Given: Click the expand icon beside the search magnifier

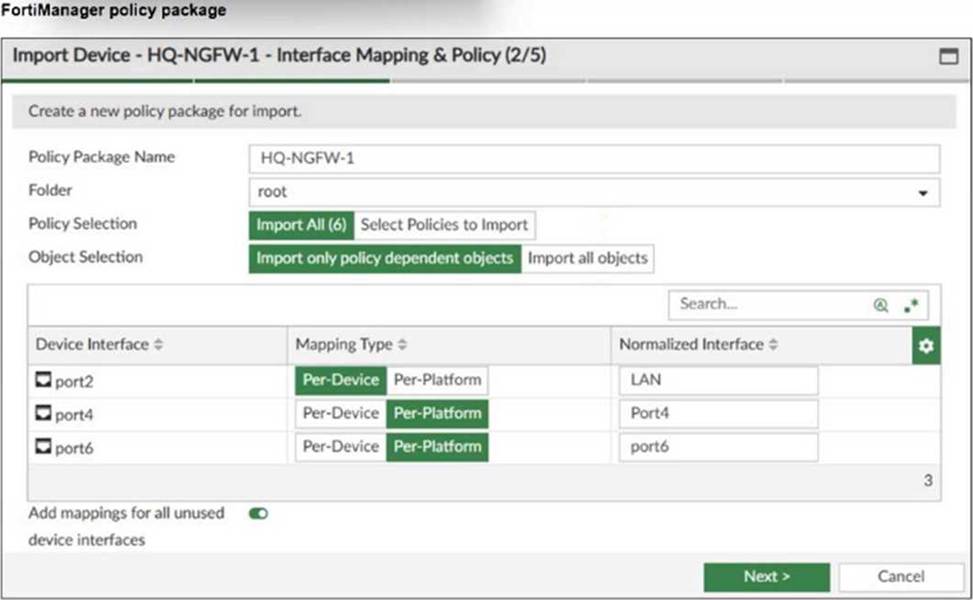Looking at the screenshot, I should coord(911,305).
